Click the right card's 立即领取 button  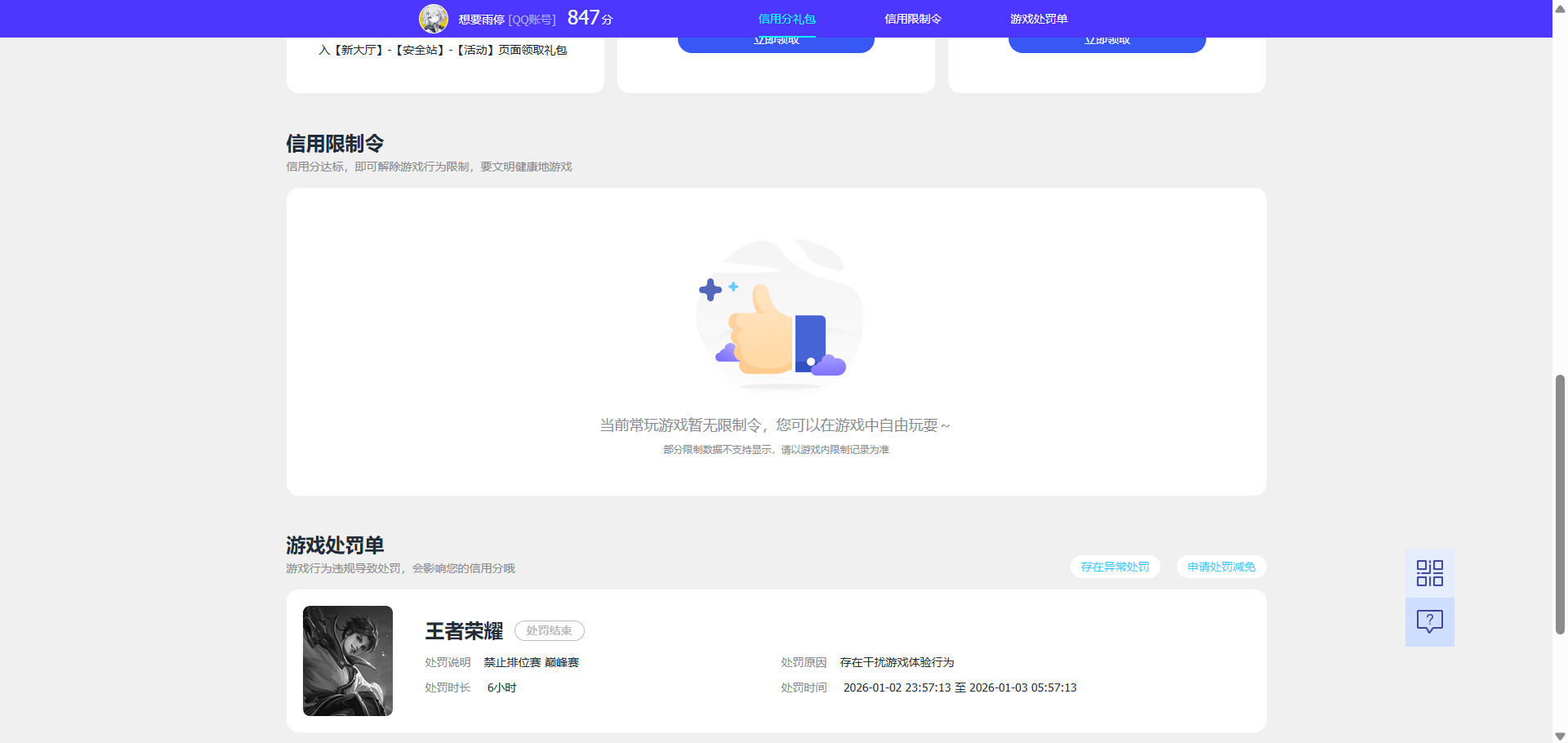coord(1107,44)
